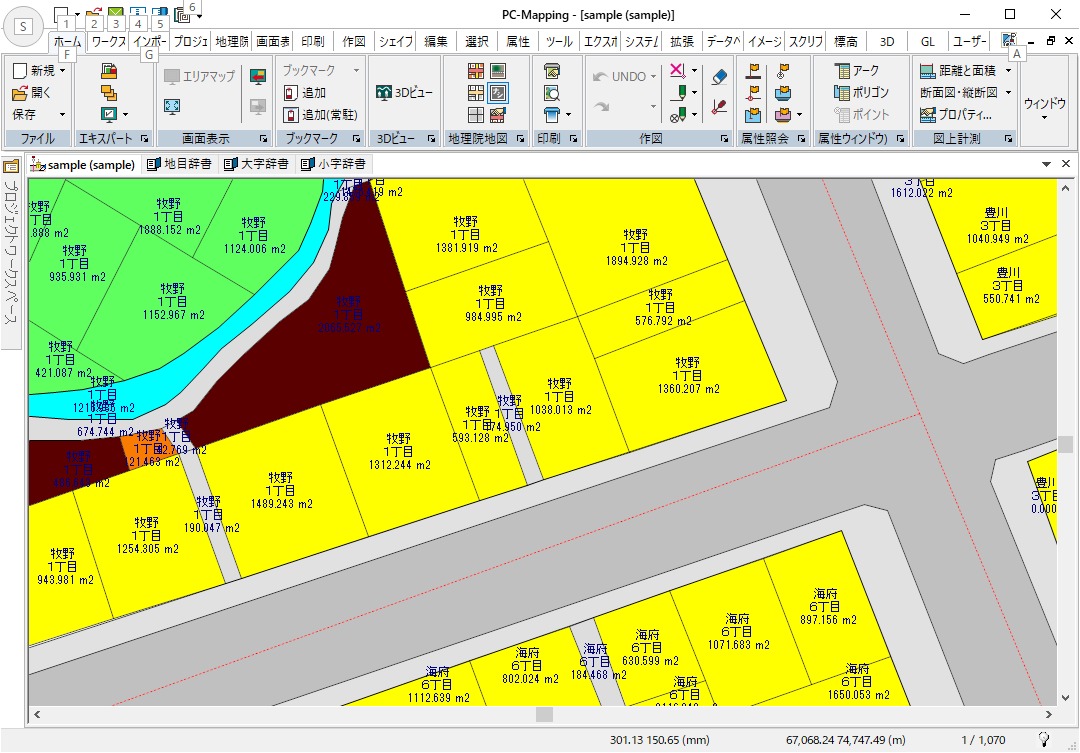The width and height of the screenshot is (1080, 753).
Task: Click the parcel labeled 1071.683 m2
Action: pyautogui.click(x=736, y=630)
